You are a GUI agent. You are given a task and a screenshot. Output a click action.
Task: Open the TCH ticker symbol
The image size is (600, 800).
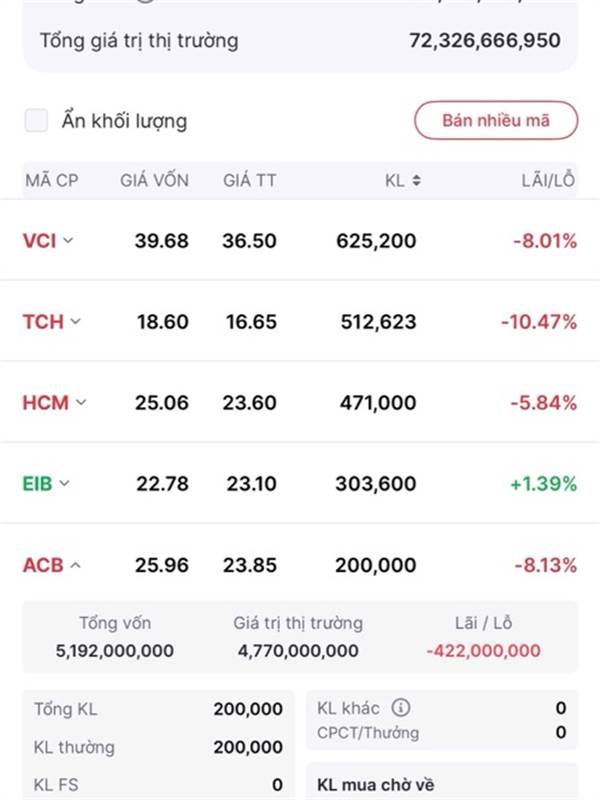tap(43, 322)
